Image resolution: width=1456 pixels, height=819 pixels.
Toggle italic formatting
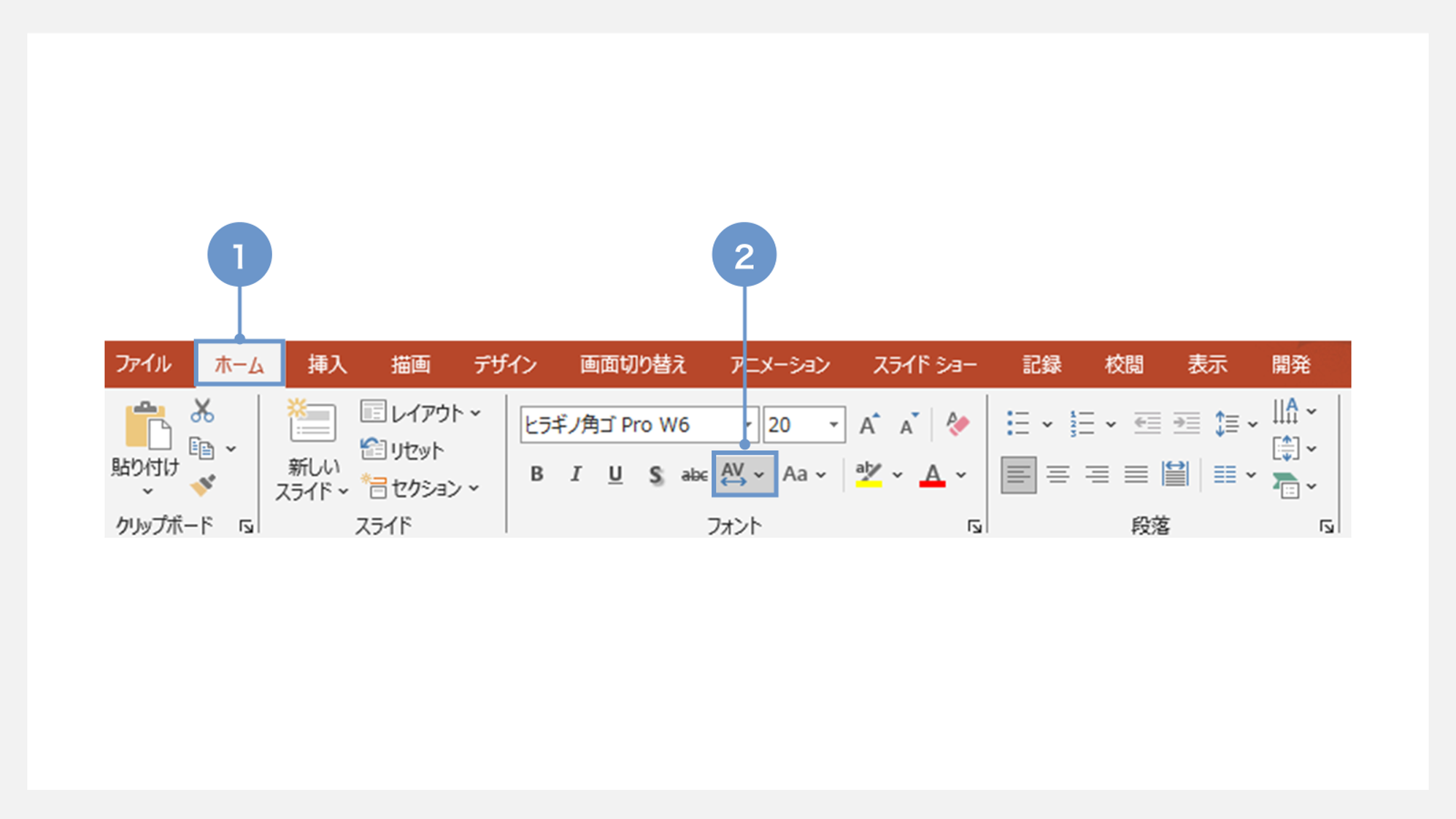(576, 474)
